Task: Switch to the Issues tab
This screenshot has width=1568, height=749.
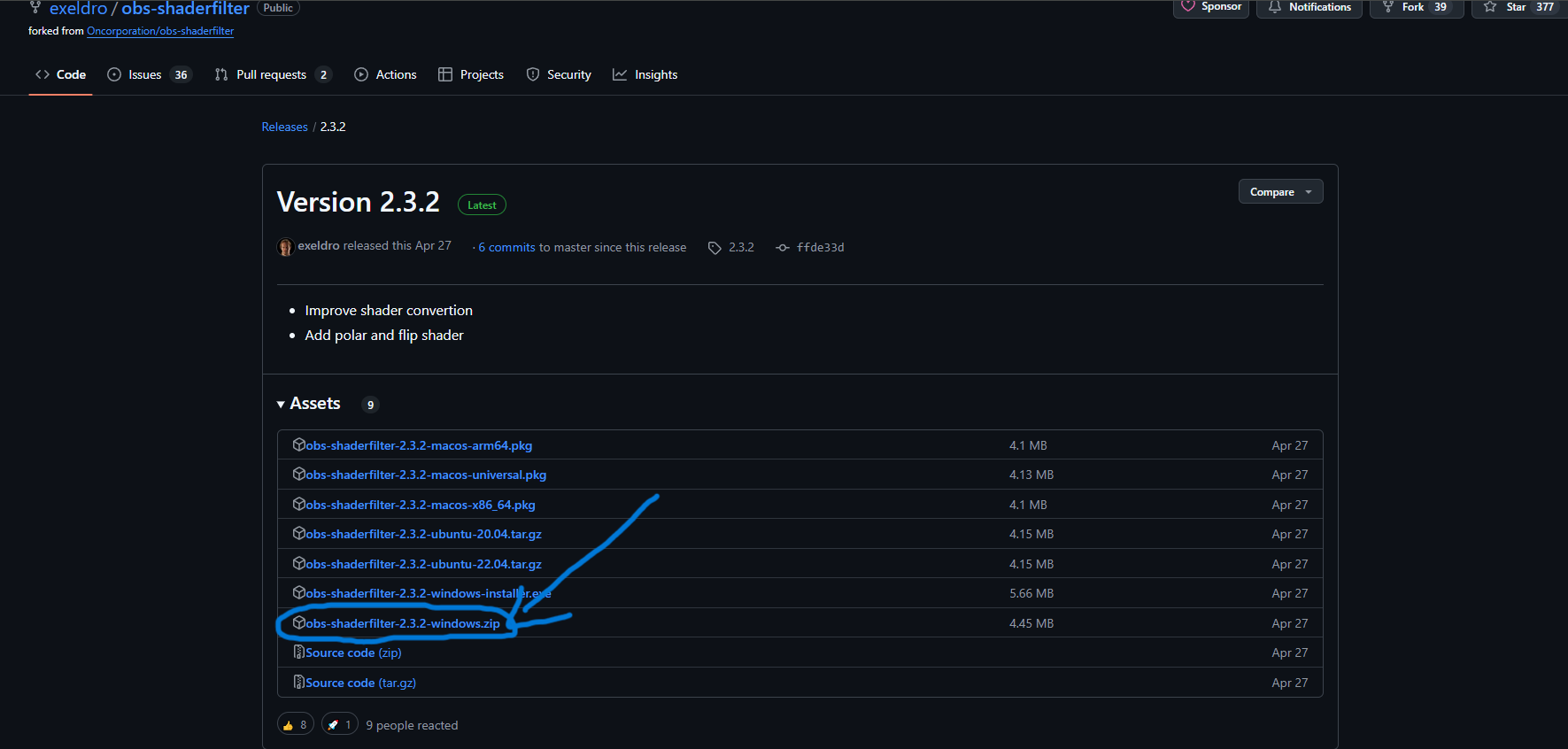Action: click(149, 74)
